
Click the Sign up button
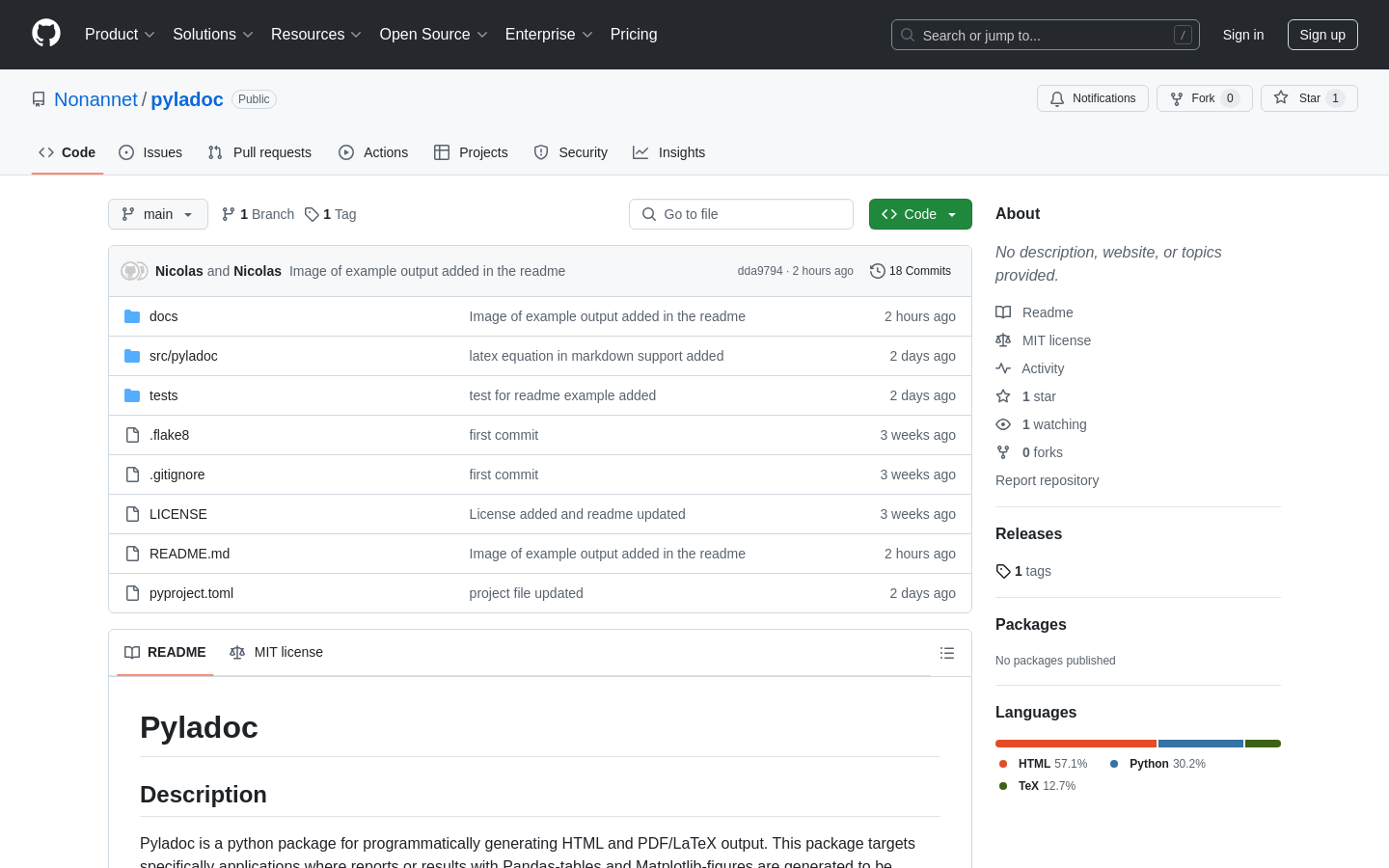(x=1322, y=35)
